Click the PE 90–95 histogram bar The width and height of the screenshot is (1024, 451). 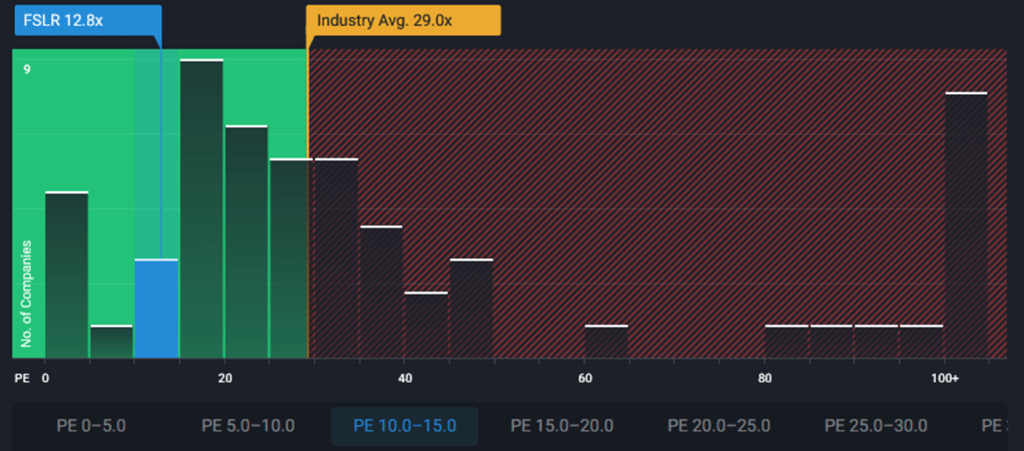tap(876, 342)
